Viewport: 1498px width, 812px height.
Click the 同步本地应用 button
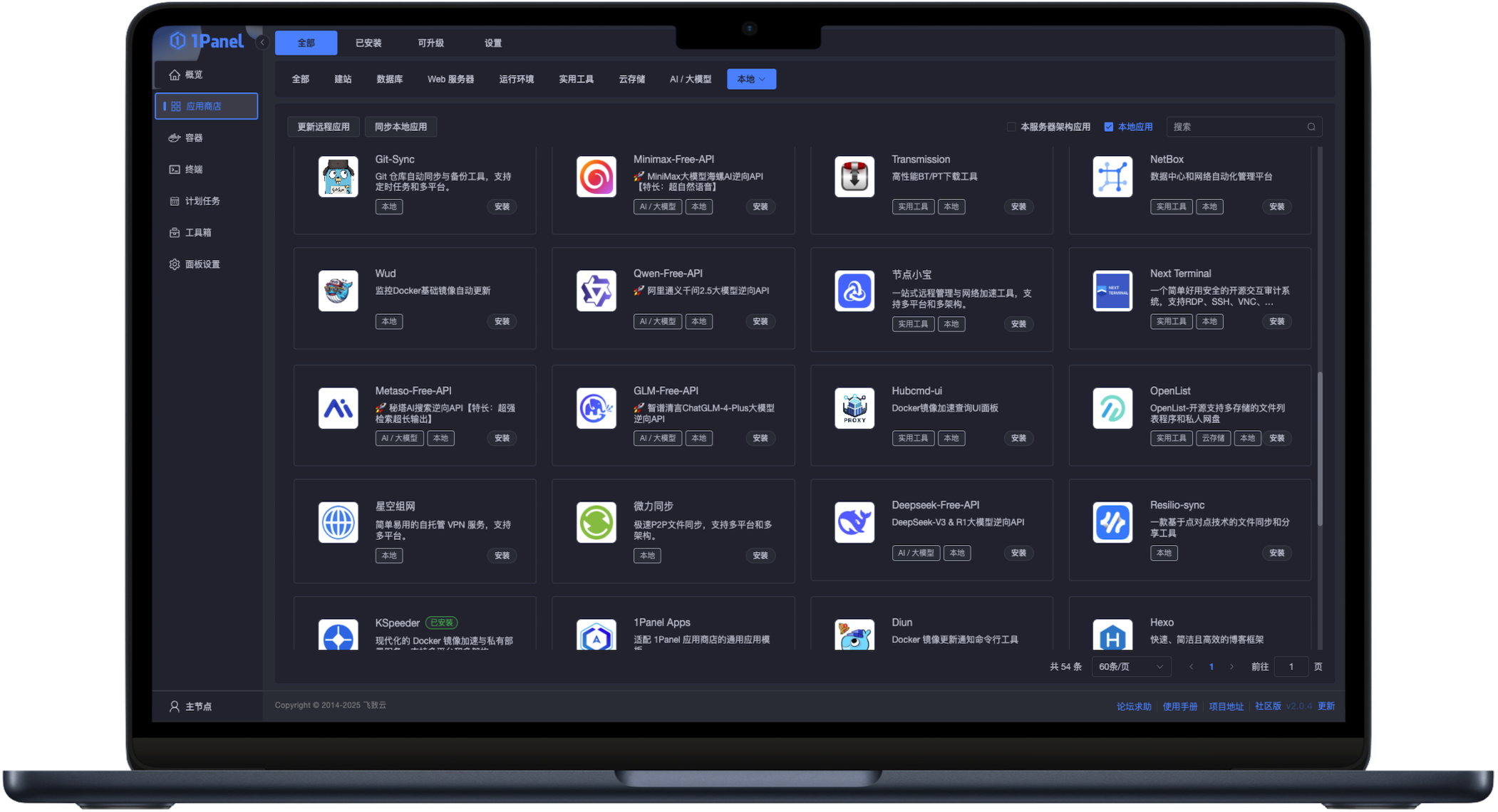[401, 127]
